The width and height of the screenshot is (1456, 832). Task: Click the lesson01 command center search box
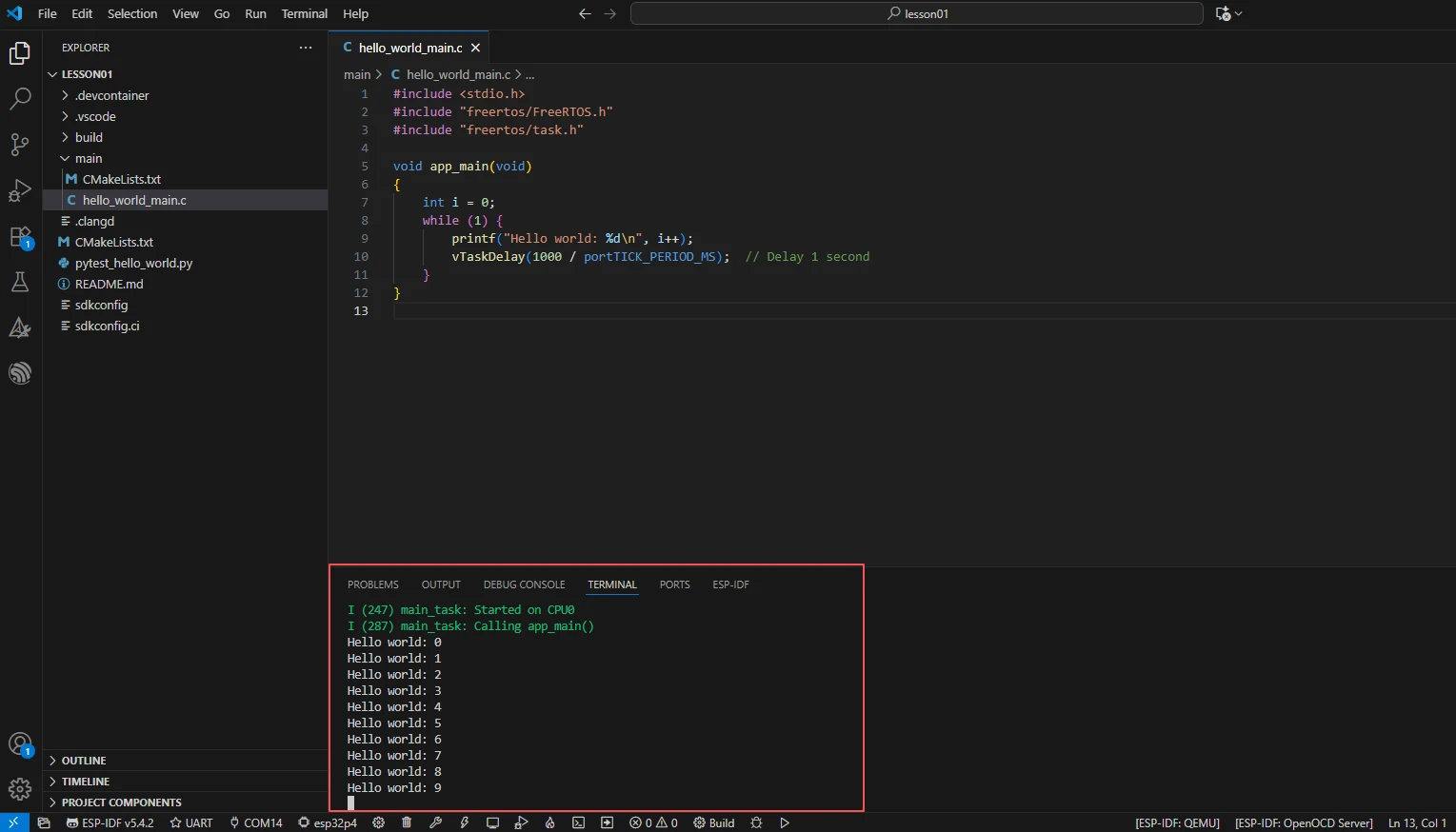point(916,13)
